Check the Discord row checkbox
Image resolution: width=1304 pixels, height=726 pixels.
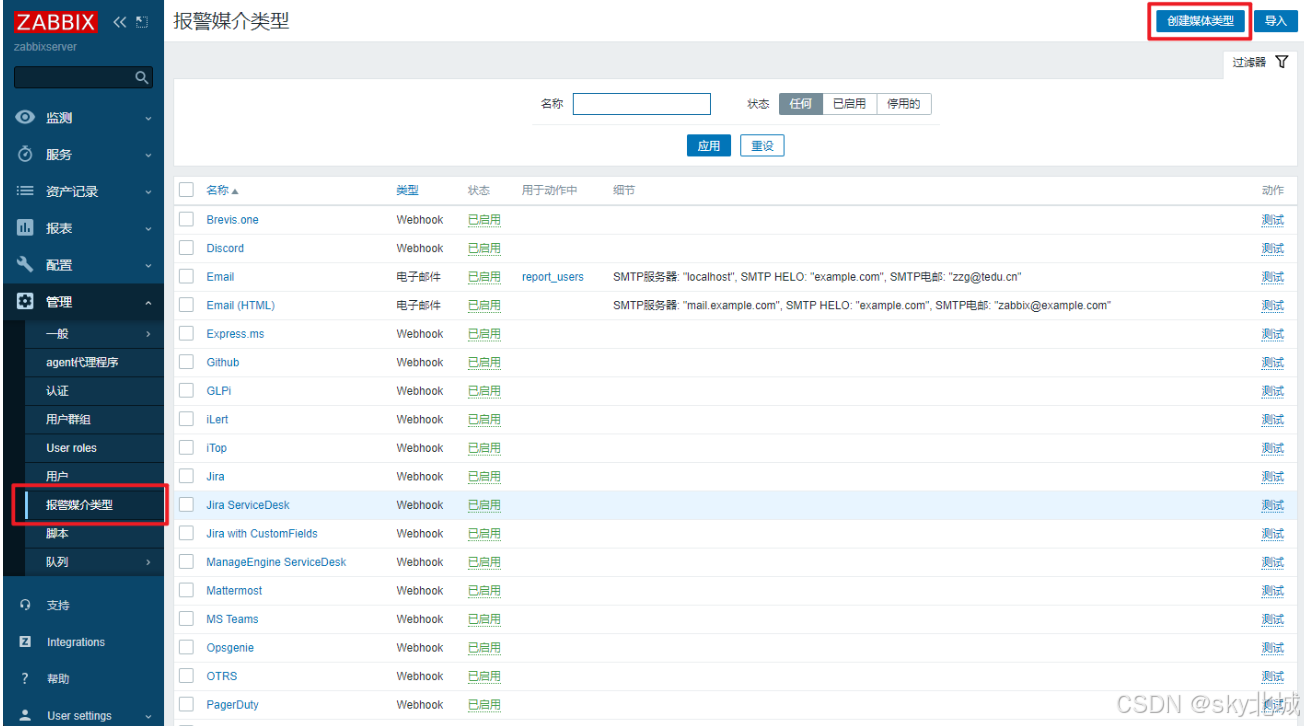click(186, 248)
